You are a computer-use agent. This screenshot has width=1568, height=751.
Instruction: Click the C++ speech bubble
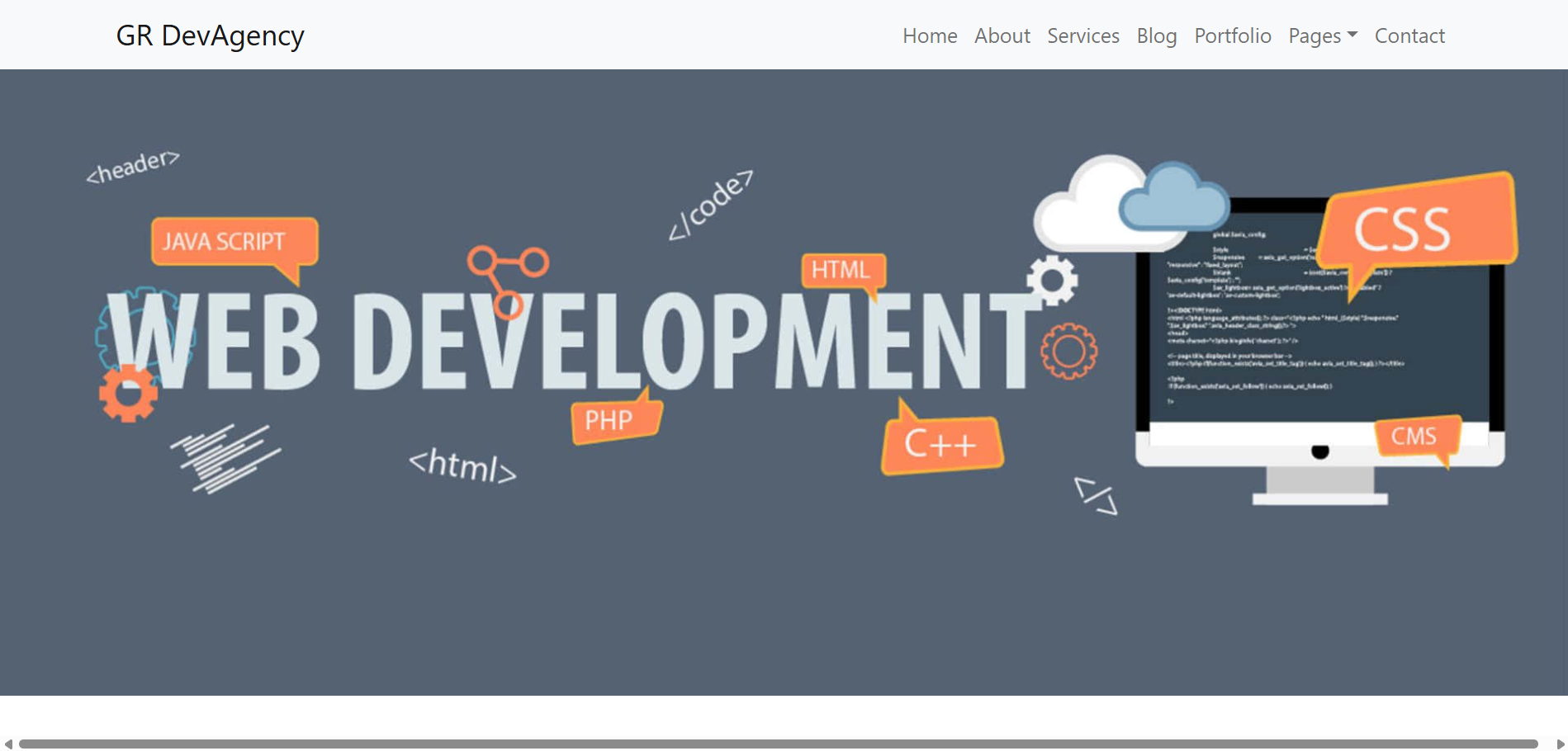pyautogui.click(x=941, y=445)
